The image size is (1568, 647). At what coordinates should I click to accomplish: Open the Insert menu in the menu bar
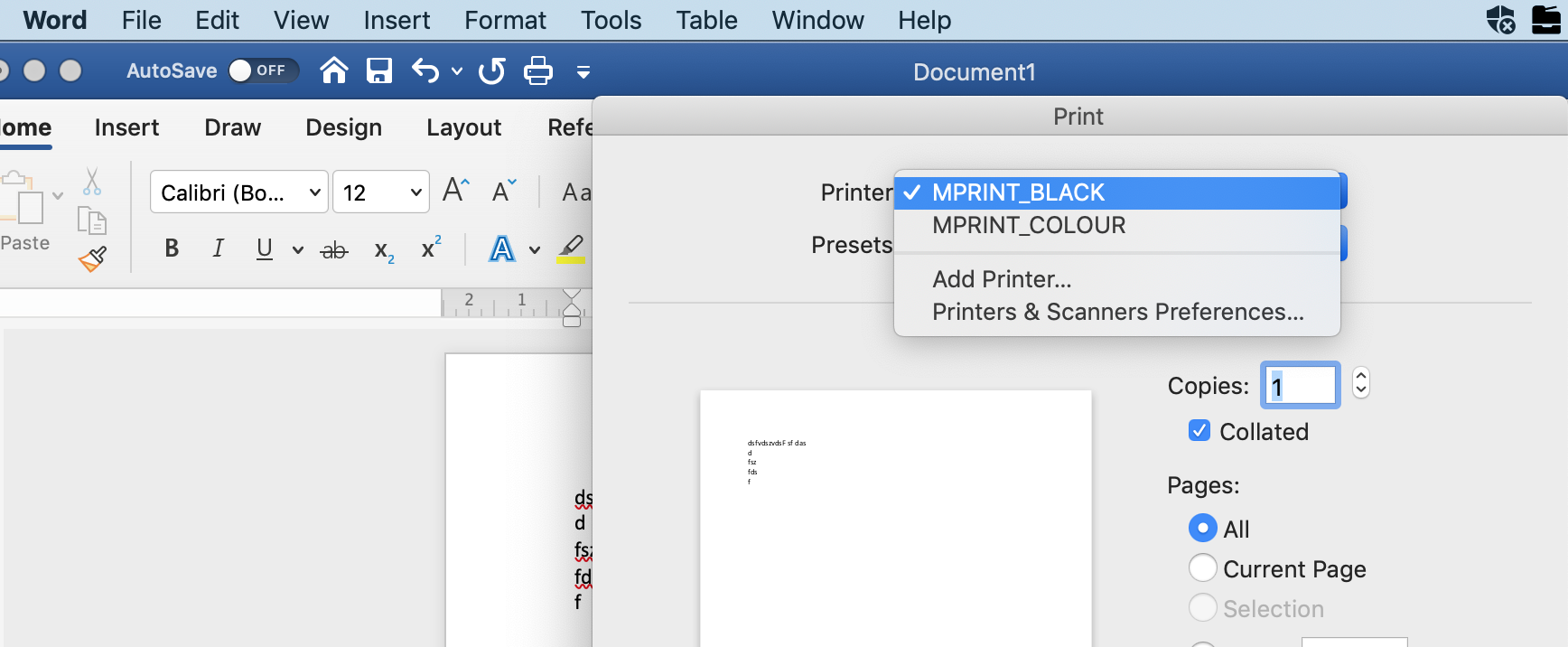pos(397,20)
